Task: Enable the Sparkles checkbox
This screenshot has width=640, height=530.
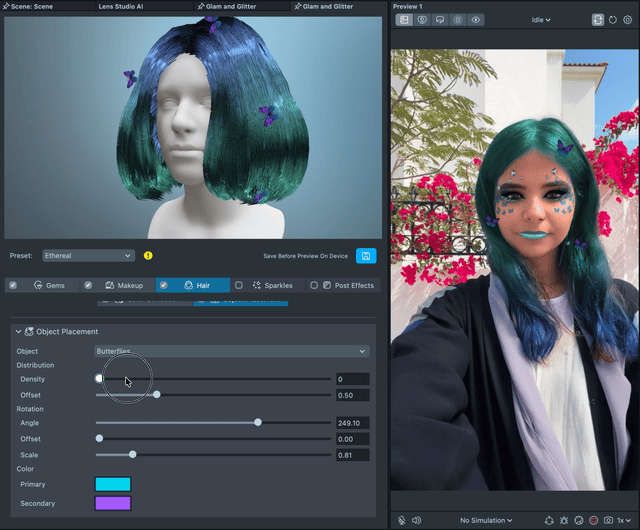Action: pos(239,285)
